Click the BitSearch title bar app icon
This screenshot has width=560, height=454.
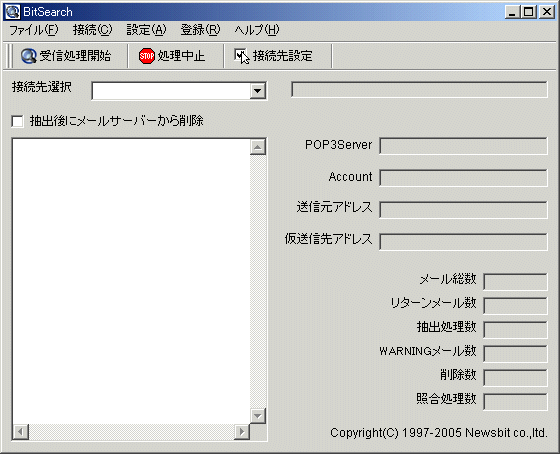[x=12, y=12]
